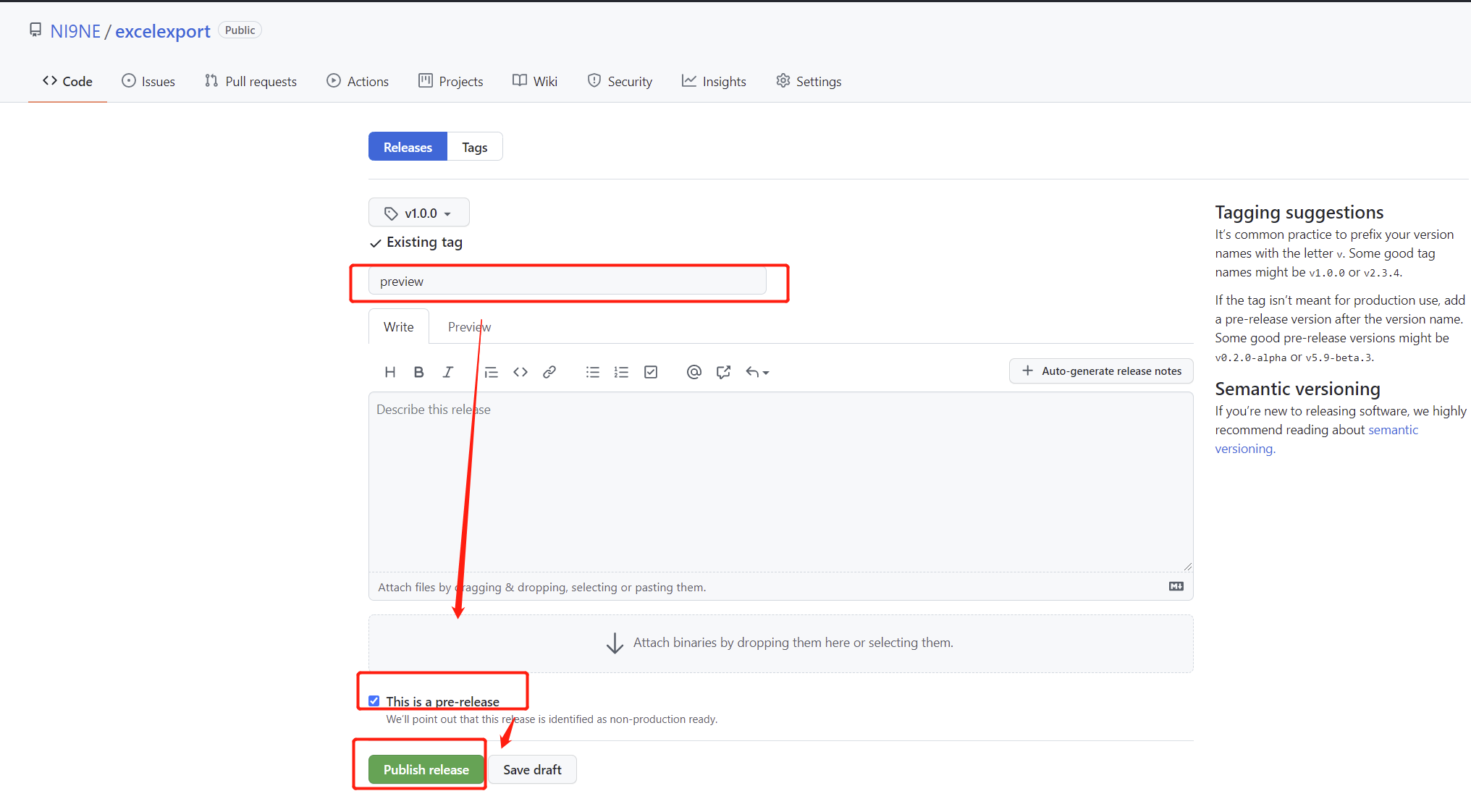1471x812 pixels.
Task: Click Auto-generate release notes button
Action: pos(1101,371)
